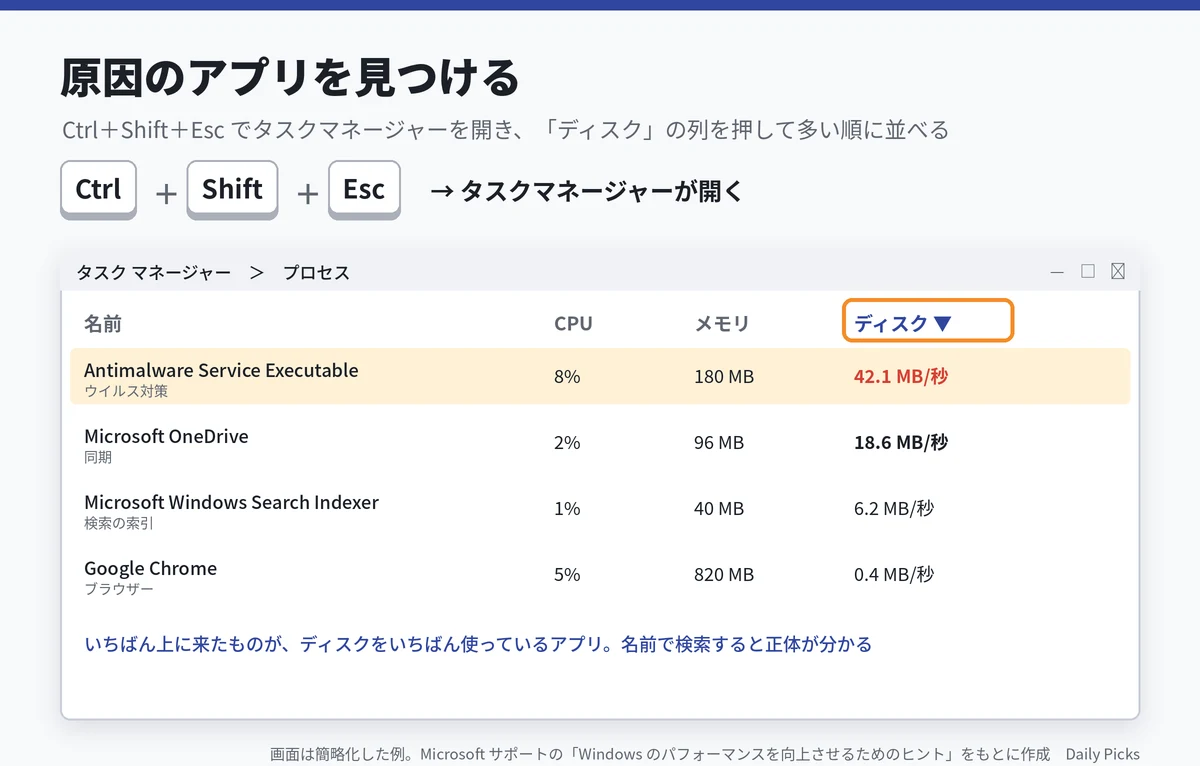Viewport: 1200px width, 766px height.
Task: Minimize the Task Manager window
Action: 1057,272
